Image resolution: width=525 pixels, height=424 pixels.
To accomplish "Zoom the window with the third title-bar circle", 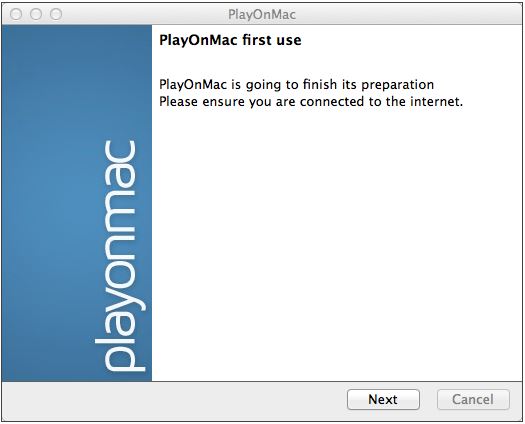I will tap(56, 14).
